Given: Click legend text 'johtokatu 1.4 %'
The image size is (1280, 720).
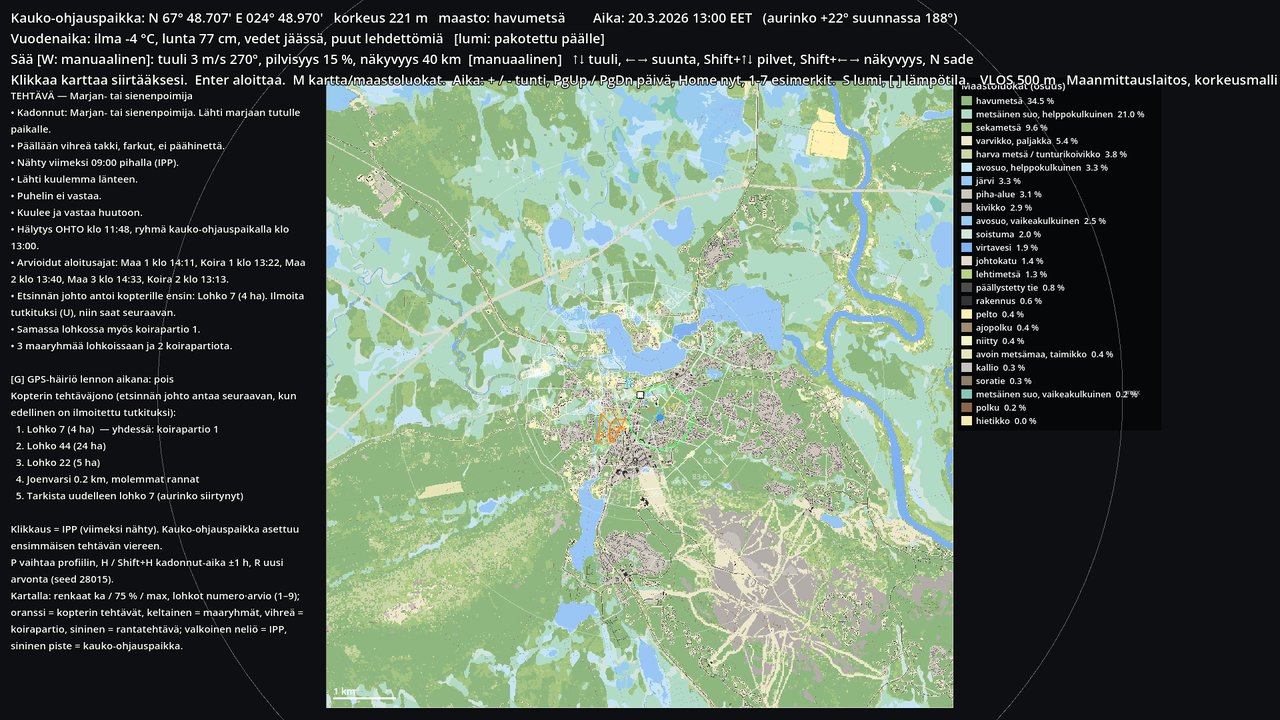Looking at the screenshot, I should [1009, 261].
